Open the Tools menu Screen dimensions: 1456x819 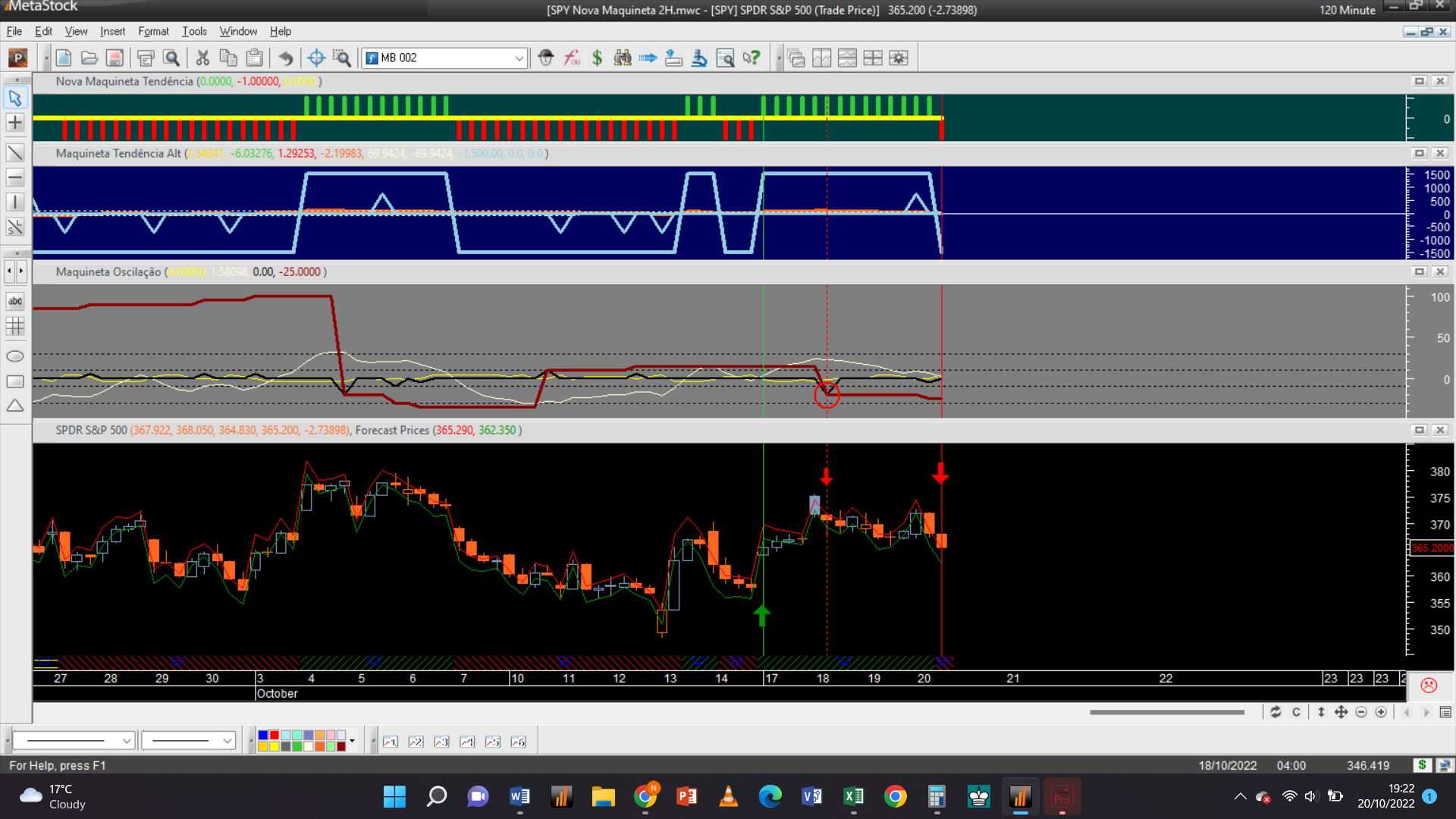[x=194, y=31]
